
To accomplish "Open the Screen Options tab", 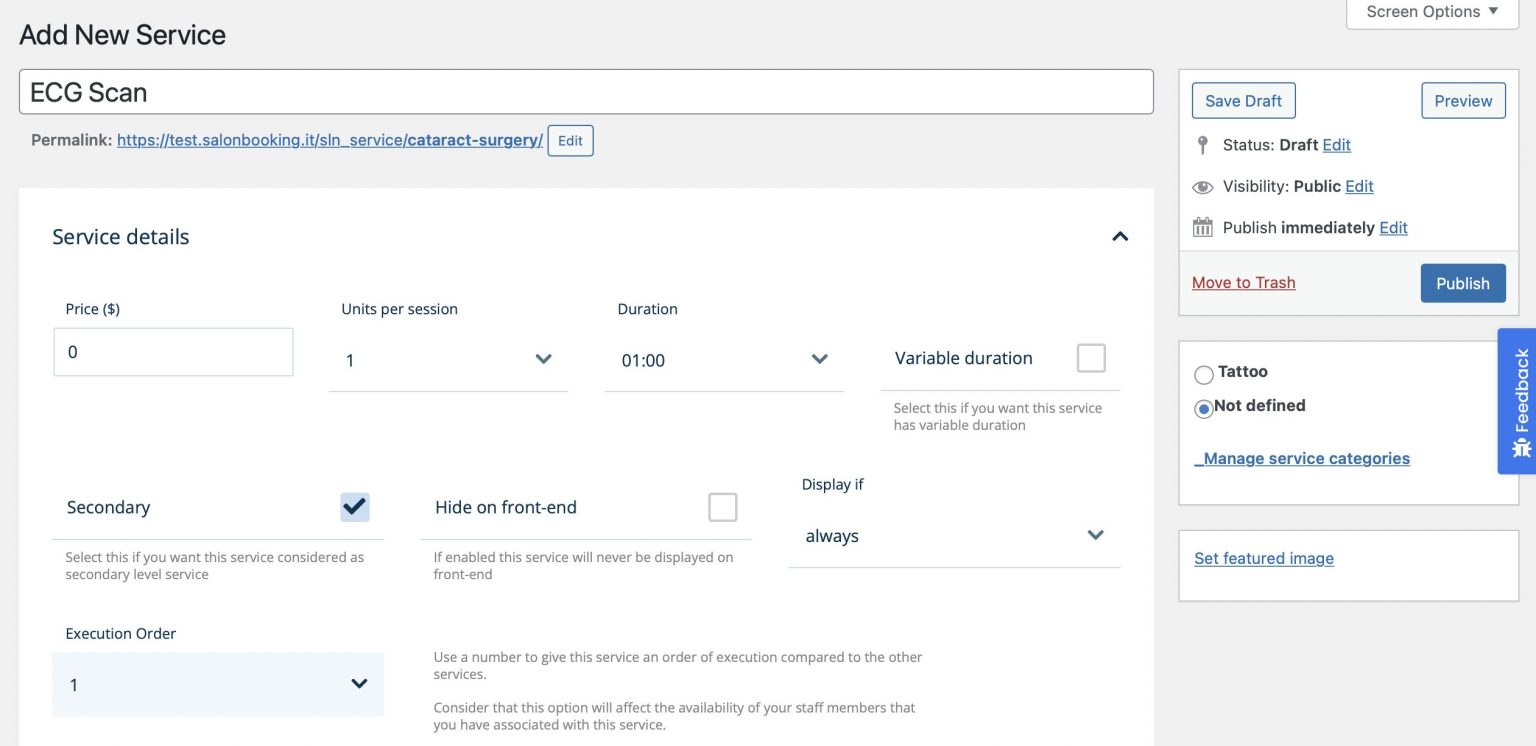I will [1432, 12].
